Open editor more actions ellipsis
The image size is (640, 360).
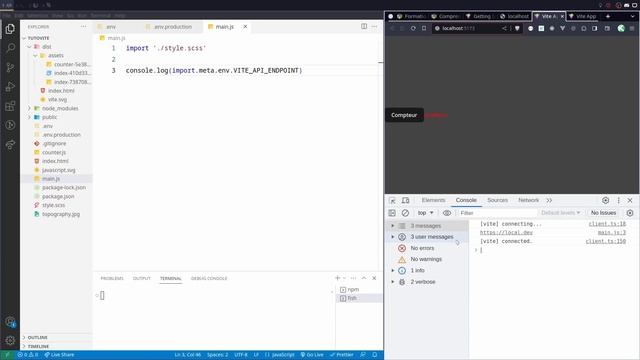tap(374, 27)
